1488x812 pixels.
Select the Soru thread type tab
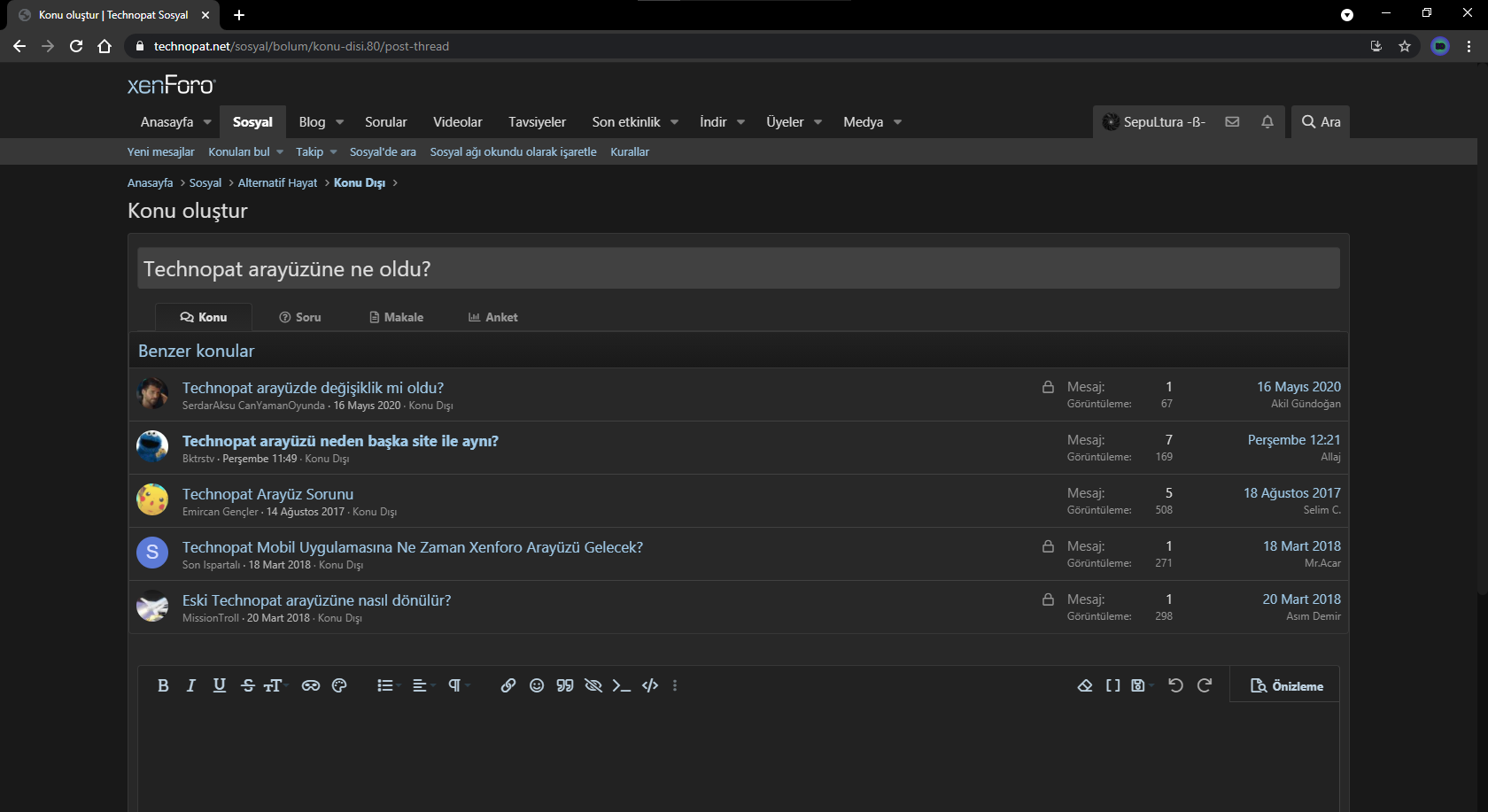click(300, 317)
